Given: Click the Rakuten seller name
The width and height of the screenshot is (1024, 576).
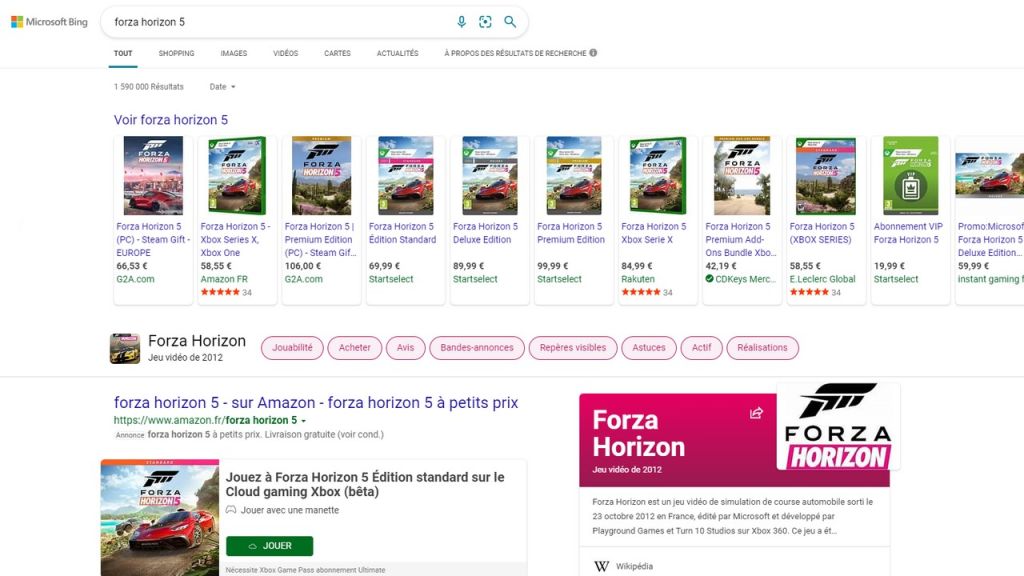Looking at the screenshot, I should [638, 279].
